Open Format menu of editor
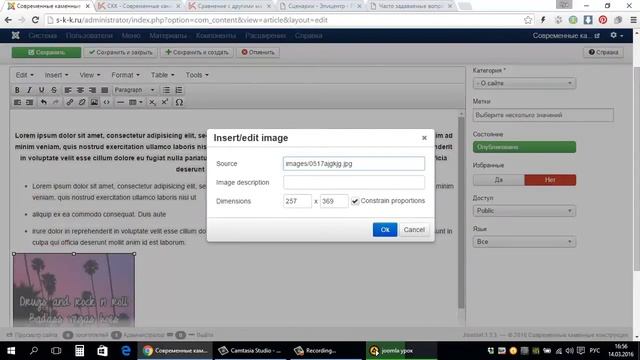 [126, 75]
